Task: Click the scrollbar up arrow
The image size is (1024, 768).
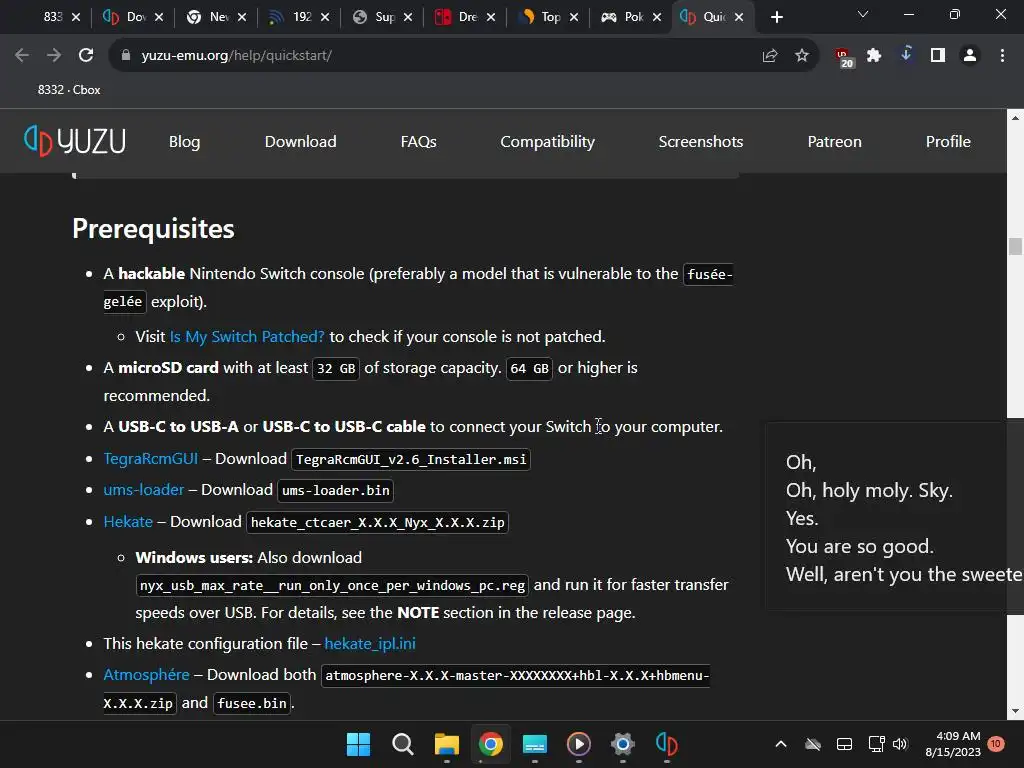Action: pos(1015,118)
